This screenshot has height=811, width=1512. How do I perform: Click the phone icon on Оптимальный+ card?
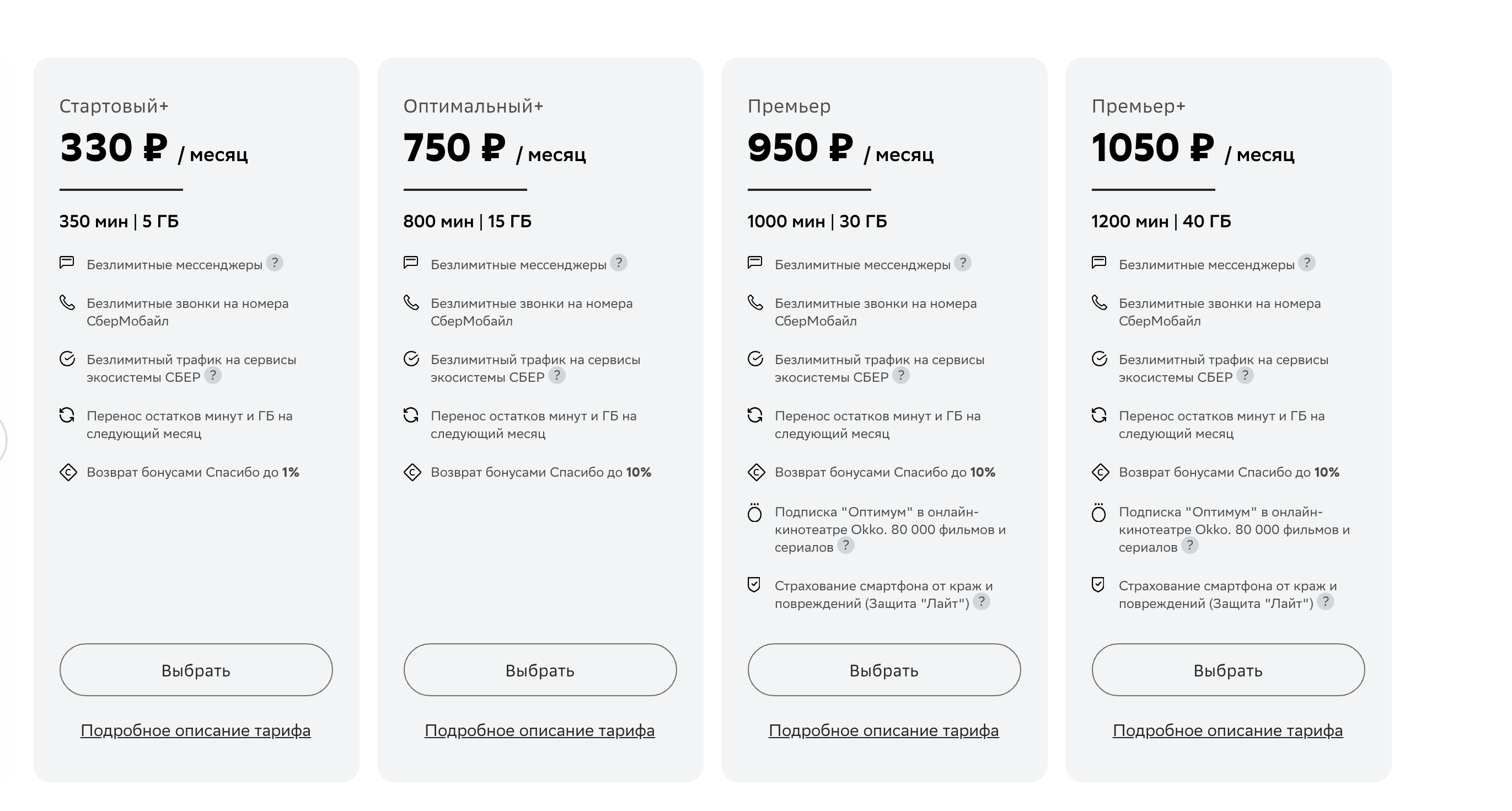pyautogui.click(x=411, y=304)
